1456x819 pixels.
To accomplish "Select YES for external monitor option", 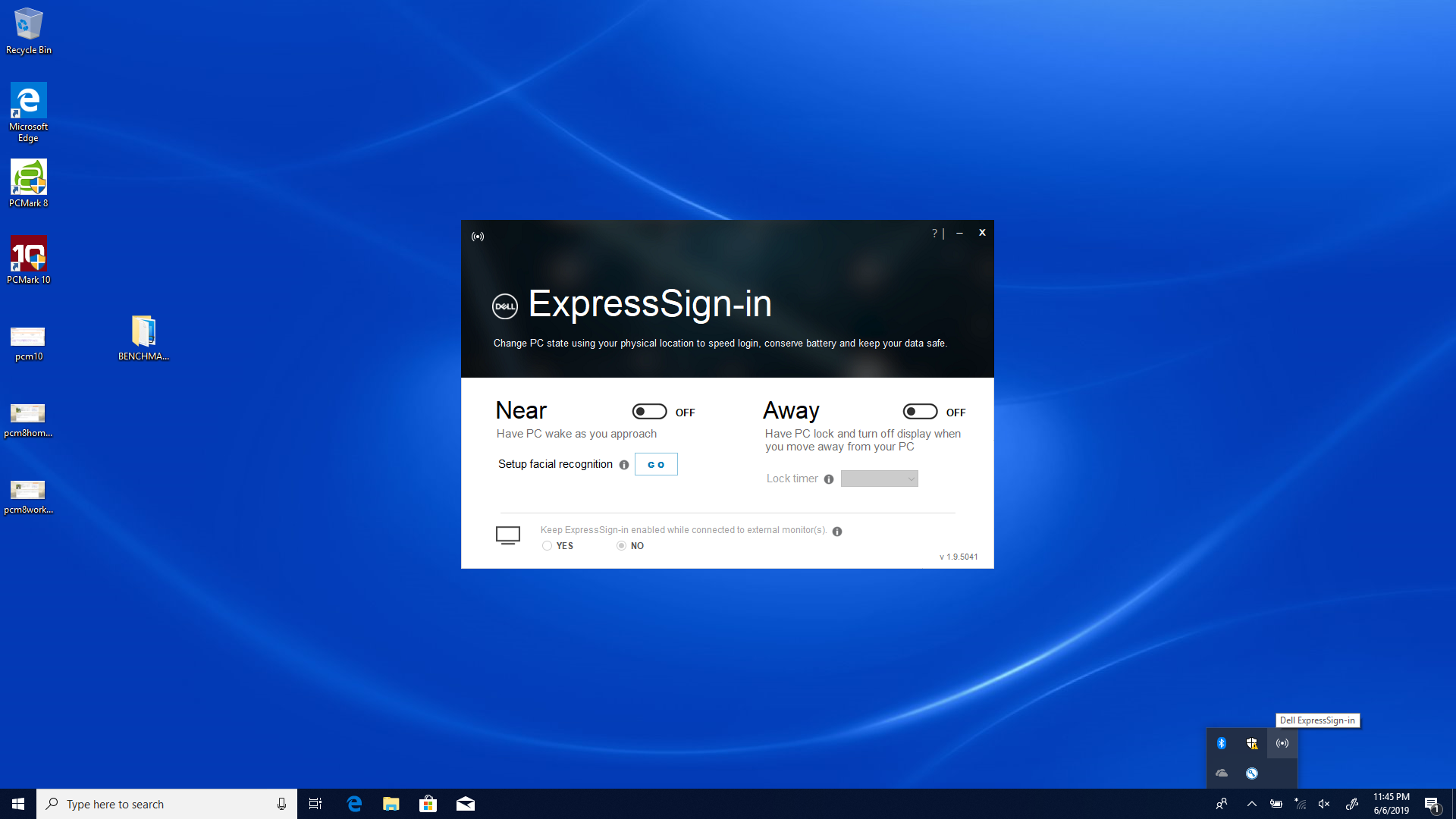I will [548, 546].
